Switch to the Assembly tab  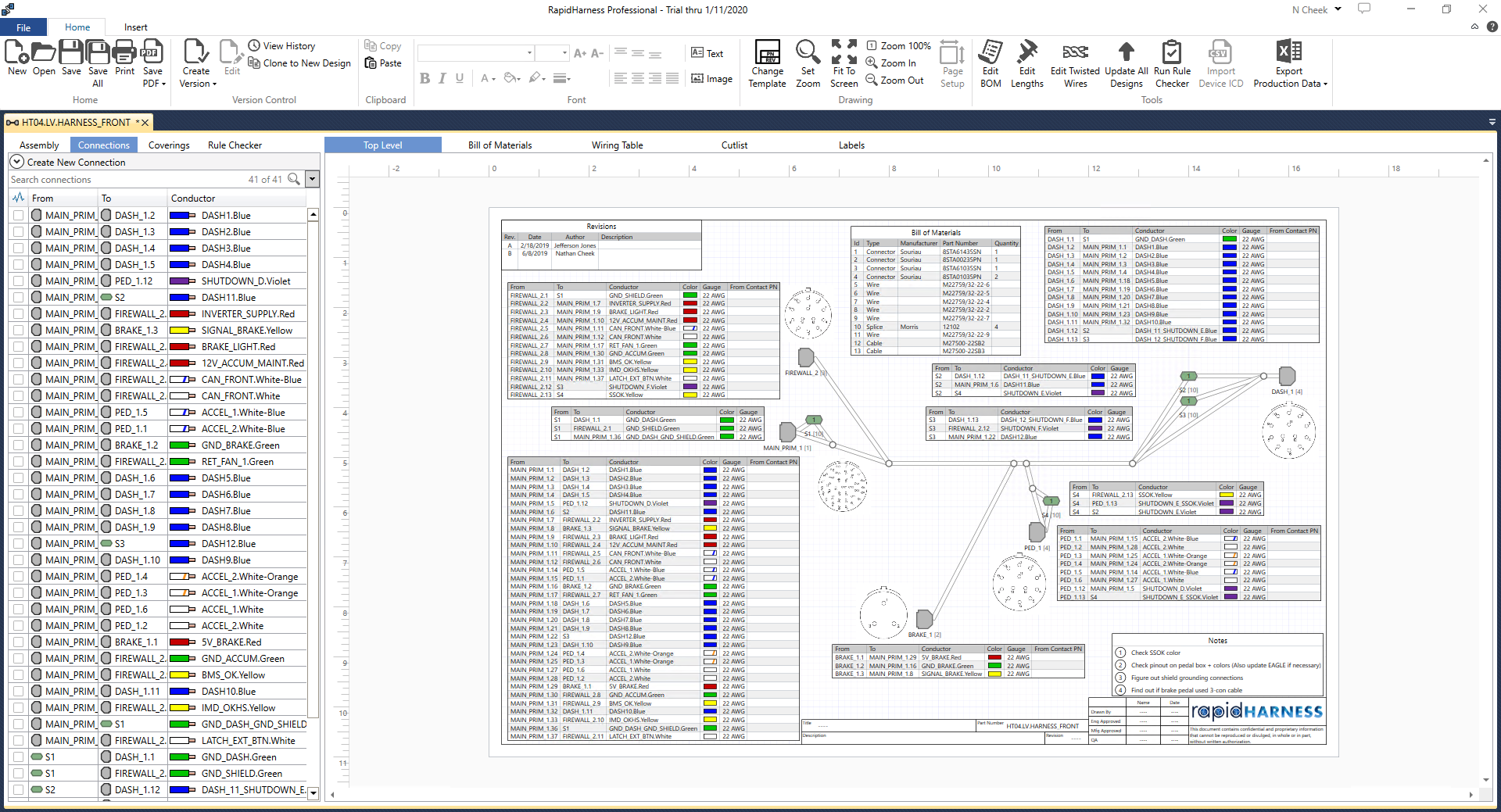click(x=39, y=145)
